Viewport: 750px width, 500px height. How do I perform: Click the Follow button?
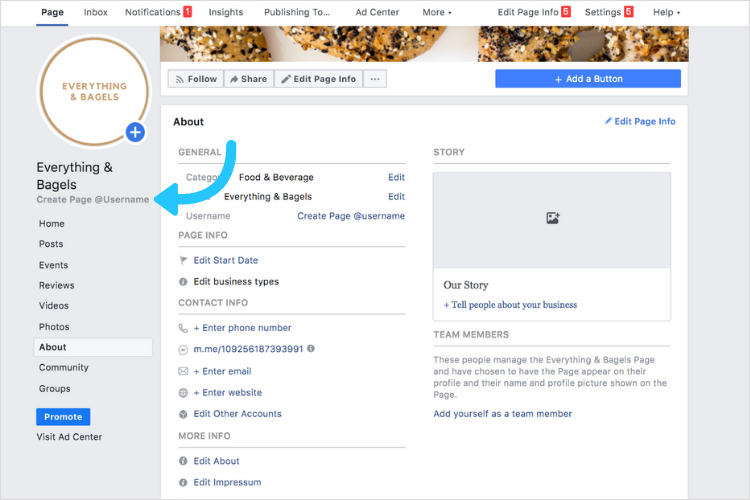click(196, 79)
